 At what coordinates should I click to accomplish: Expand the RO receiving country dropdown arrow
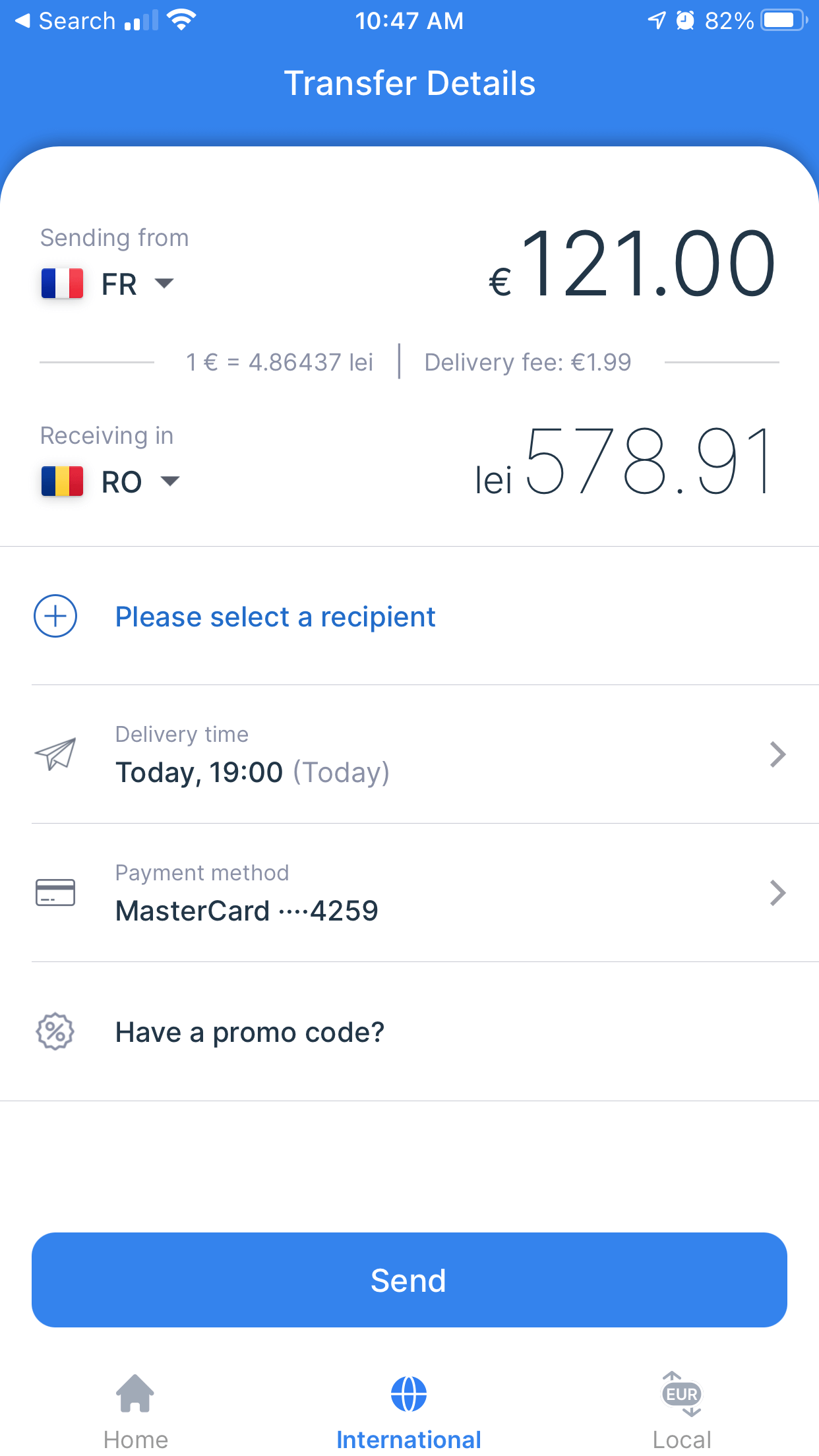click(x=170, y=481)
